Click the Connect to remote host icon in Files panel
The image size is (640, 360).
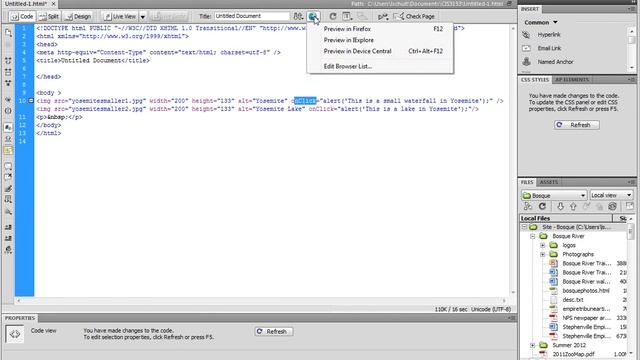[528, 207]
